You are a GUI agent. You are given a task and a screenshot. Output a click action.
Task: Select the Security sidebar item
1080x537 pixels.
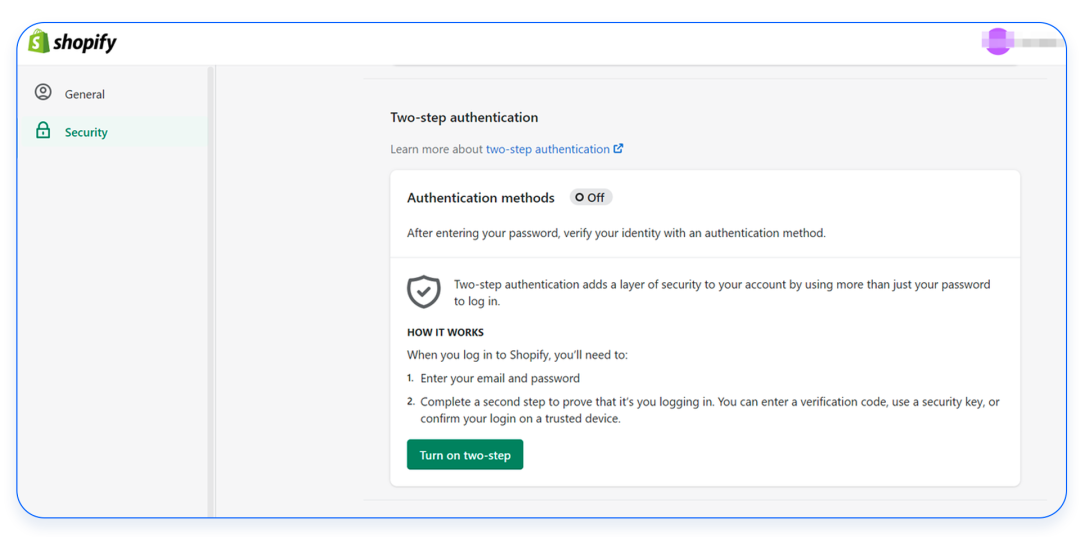coord(86,132)
